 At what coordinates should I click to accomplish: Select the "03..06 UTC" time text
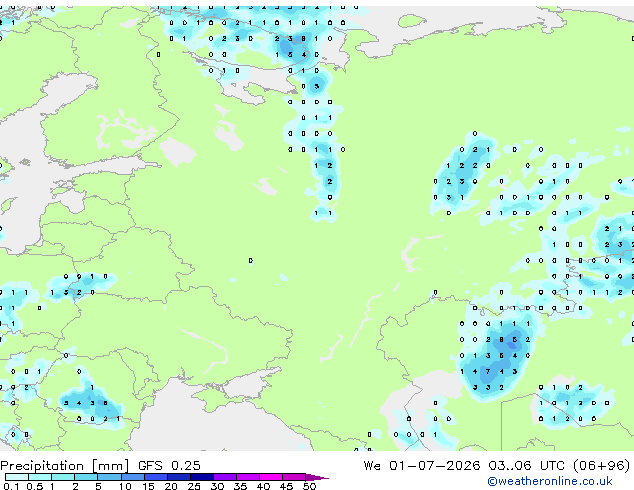point(526,466)
